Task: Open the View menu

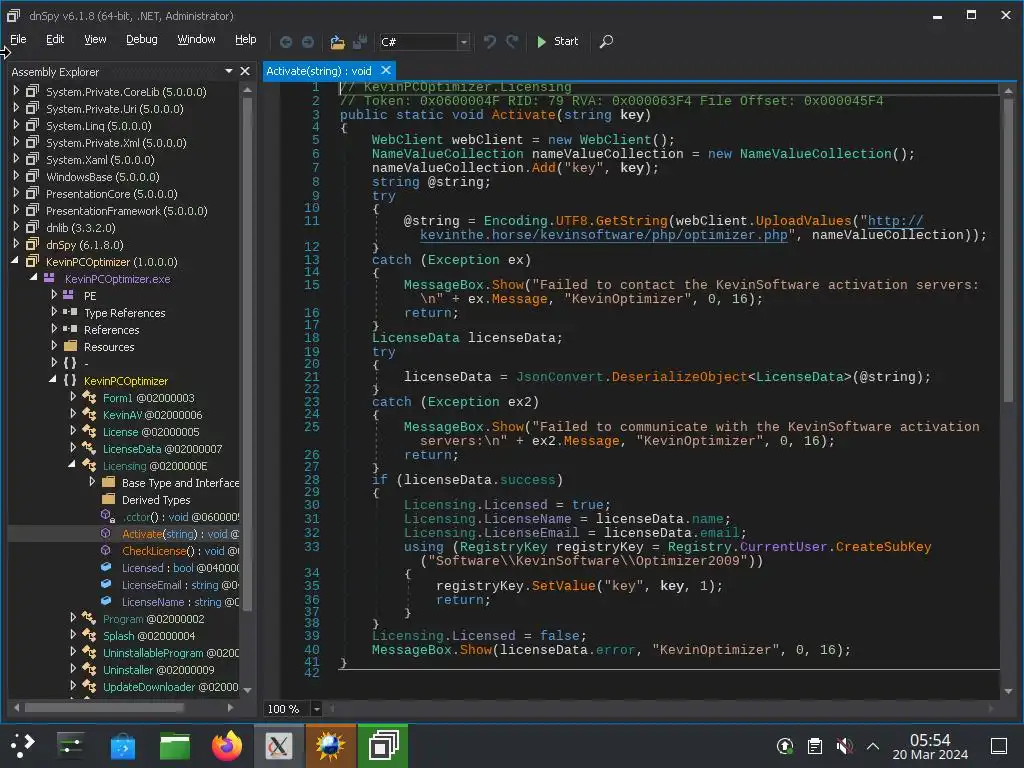Action: pyautogui.click(x=95, y=39)
